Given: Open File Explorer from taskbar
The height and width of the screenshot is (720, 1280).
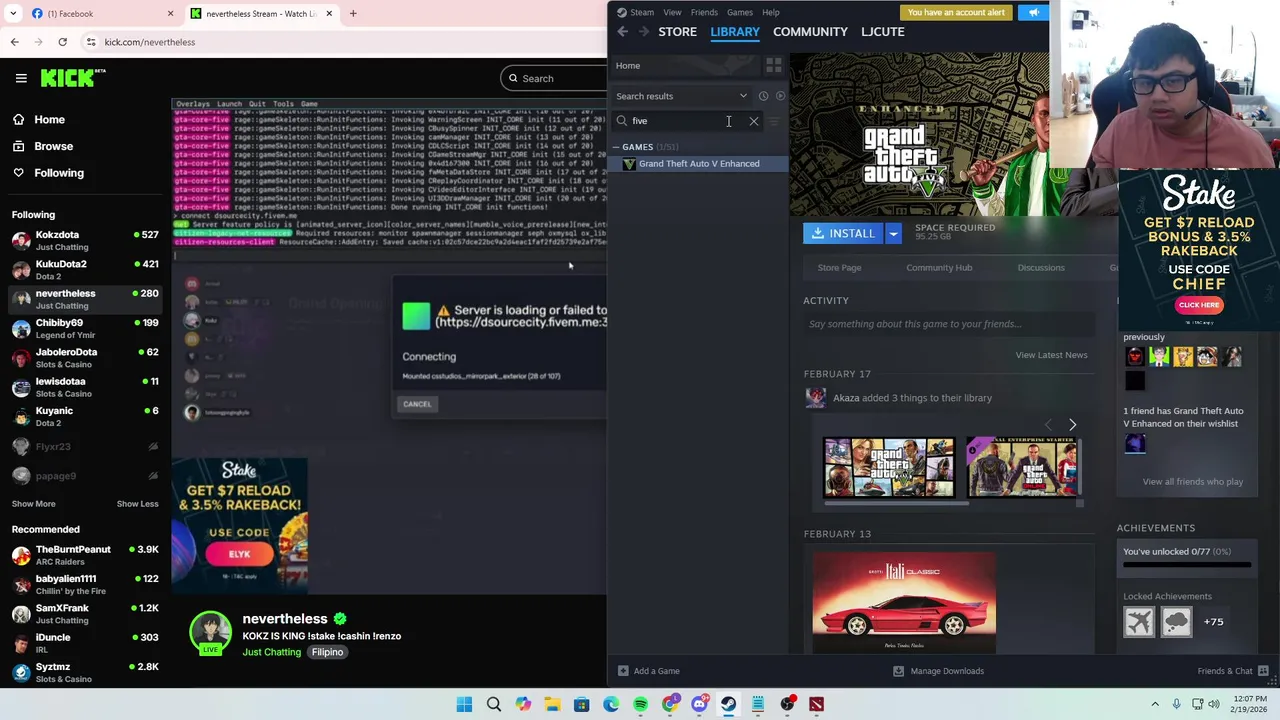Looking at the screenshot, I should click(x=552, y=704).
